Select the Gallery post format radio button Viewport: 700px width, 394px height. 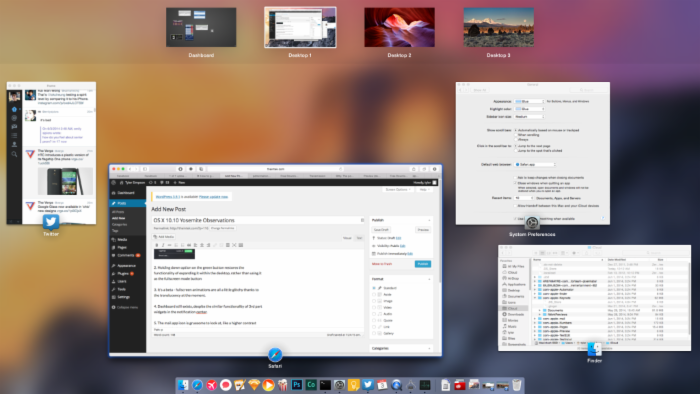tap(374, 333)
